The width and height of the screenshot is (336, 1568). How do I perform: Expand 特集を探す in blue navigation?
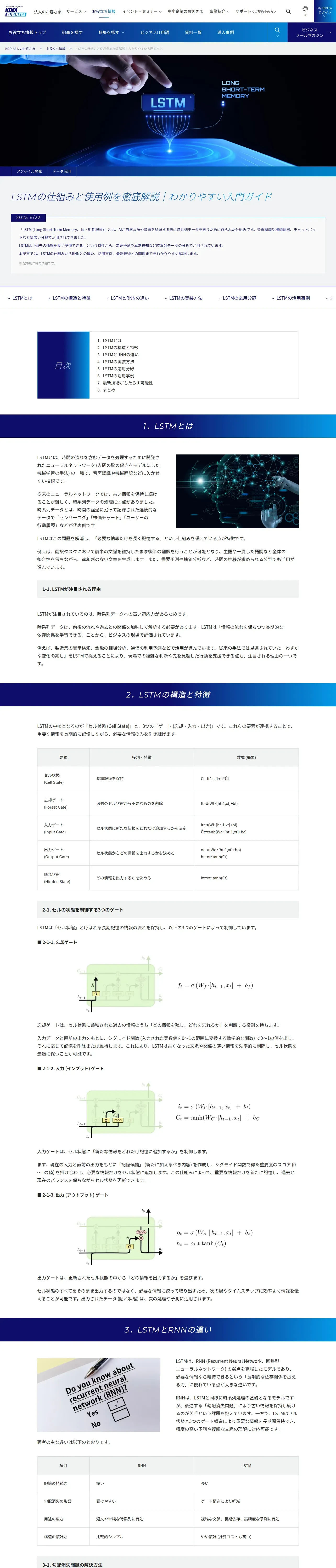coord(111,32)
